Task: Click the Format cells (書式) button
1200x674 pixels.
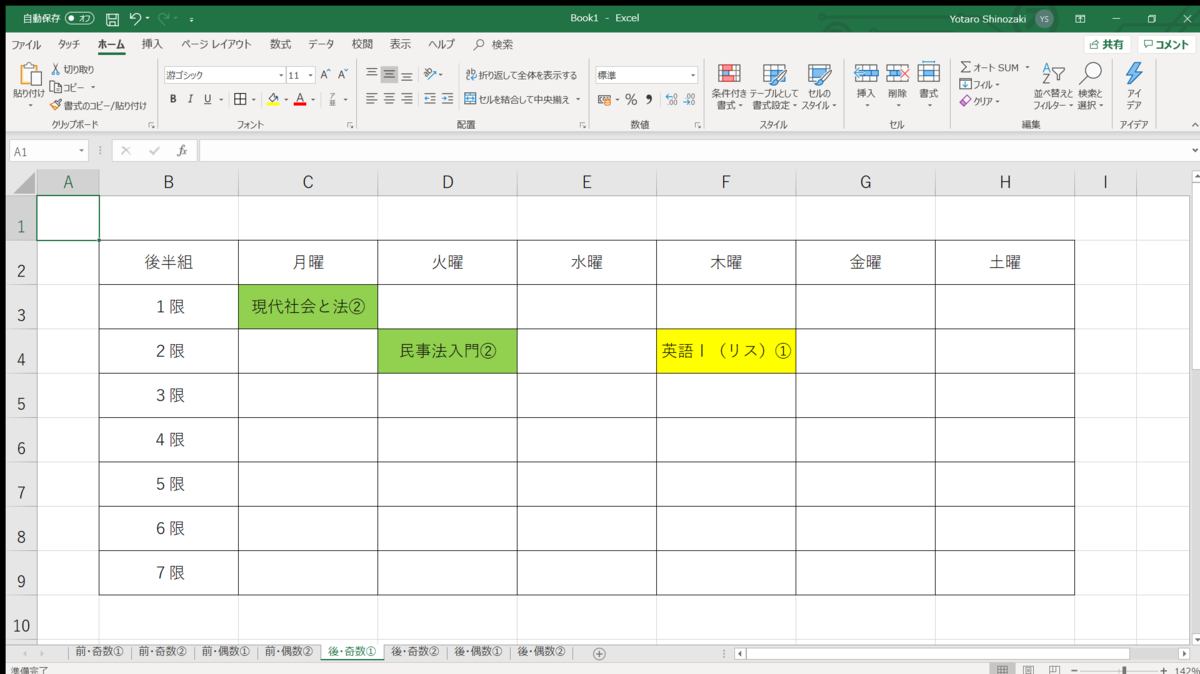Action: (x=929, y=86)
